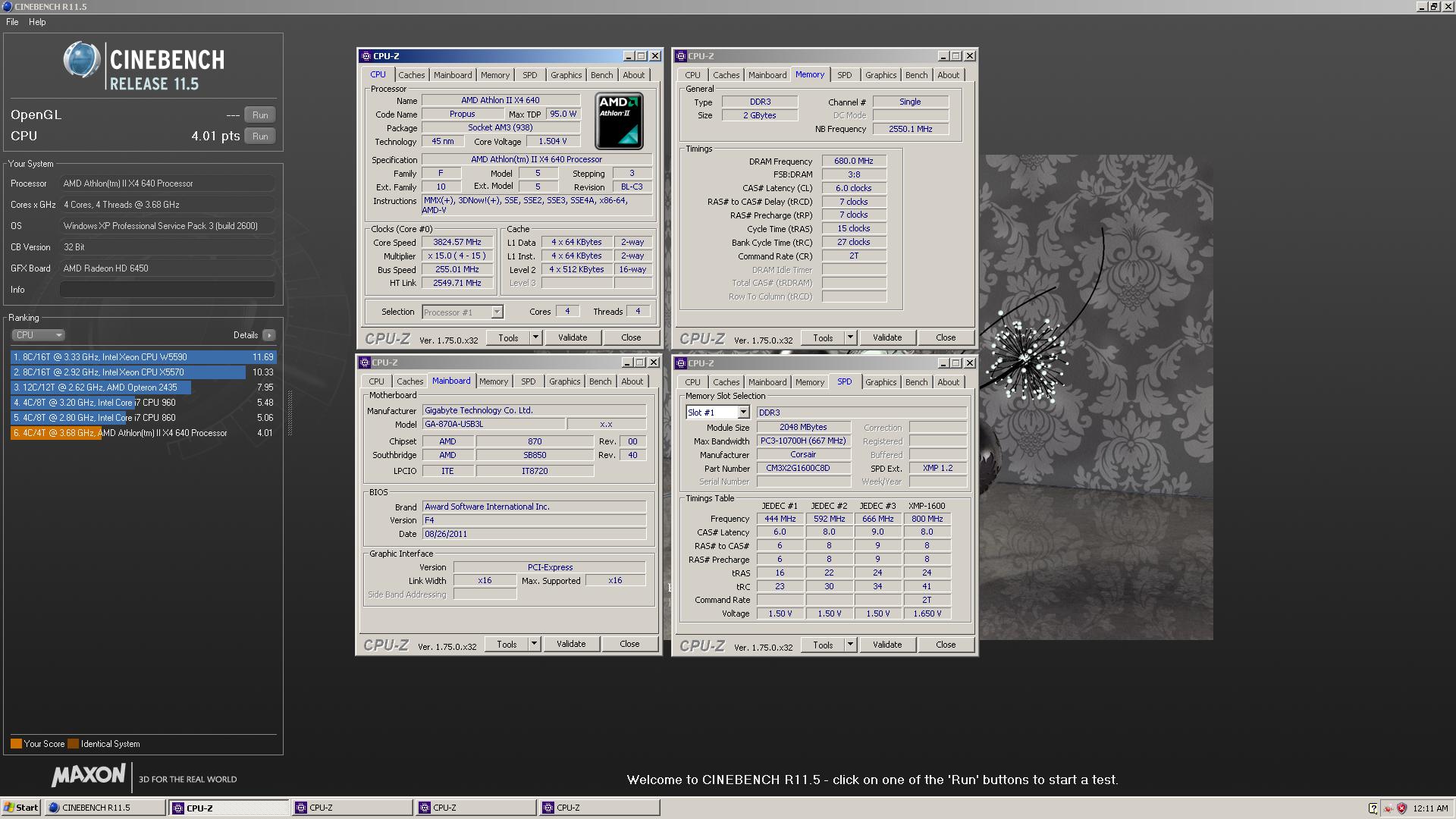The image size is (1456, 819).
Task: Click the 680.0 MHz DRAM Frequency value
Action: (x=853, y=161)
